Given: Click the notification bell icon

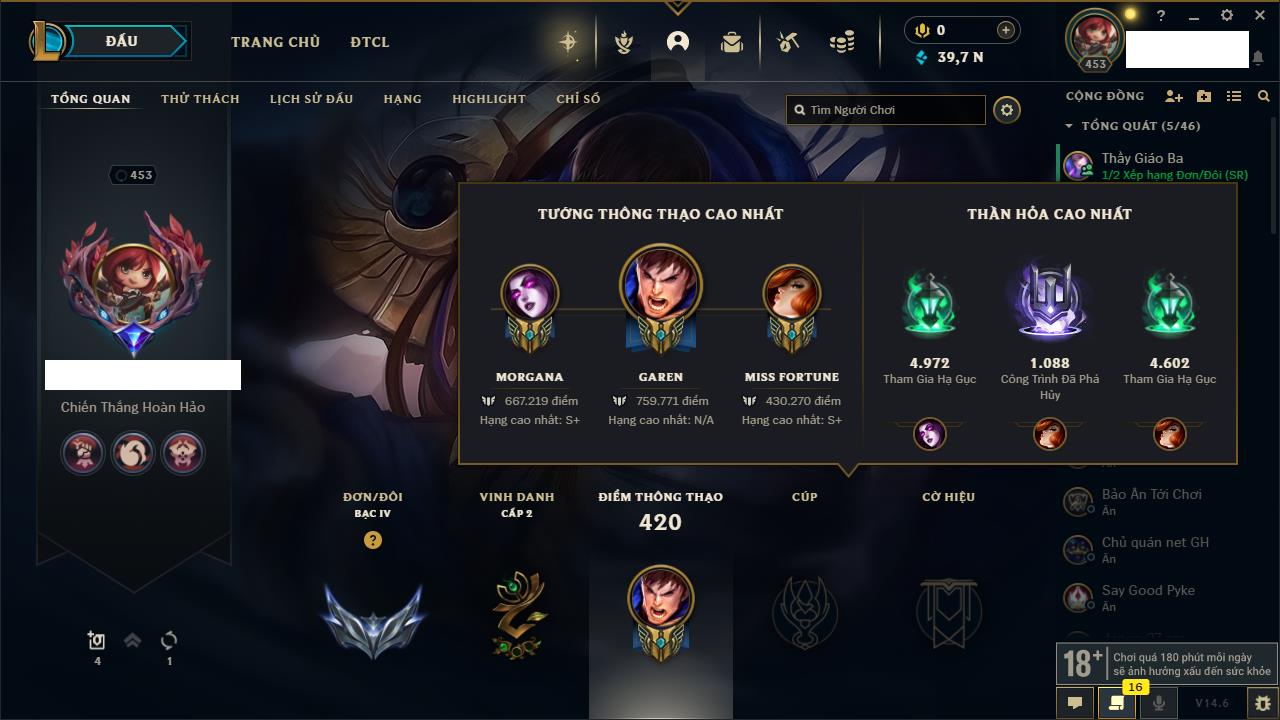Looking at the screenshot, I should click(1257, 59).
